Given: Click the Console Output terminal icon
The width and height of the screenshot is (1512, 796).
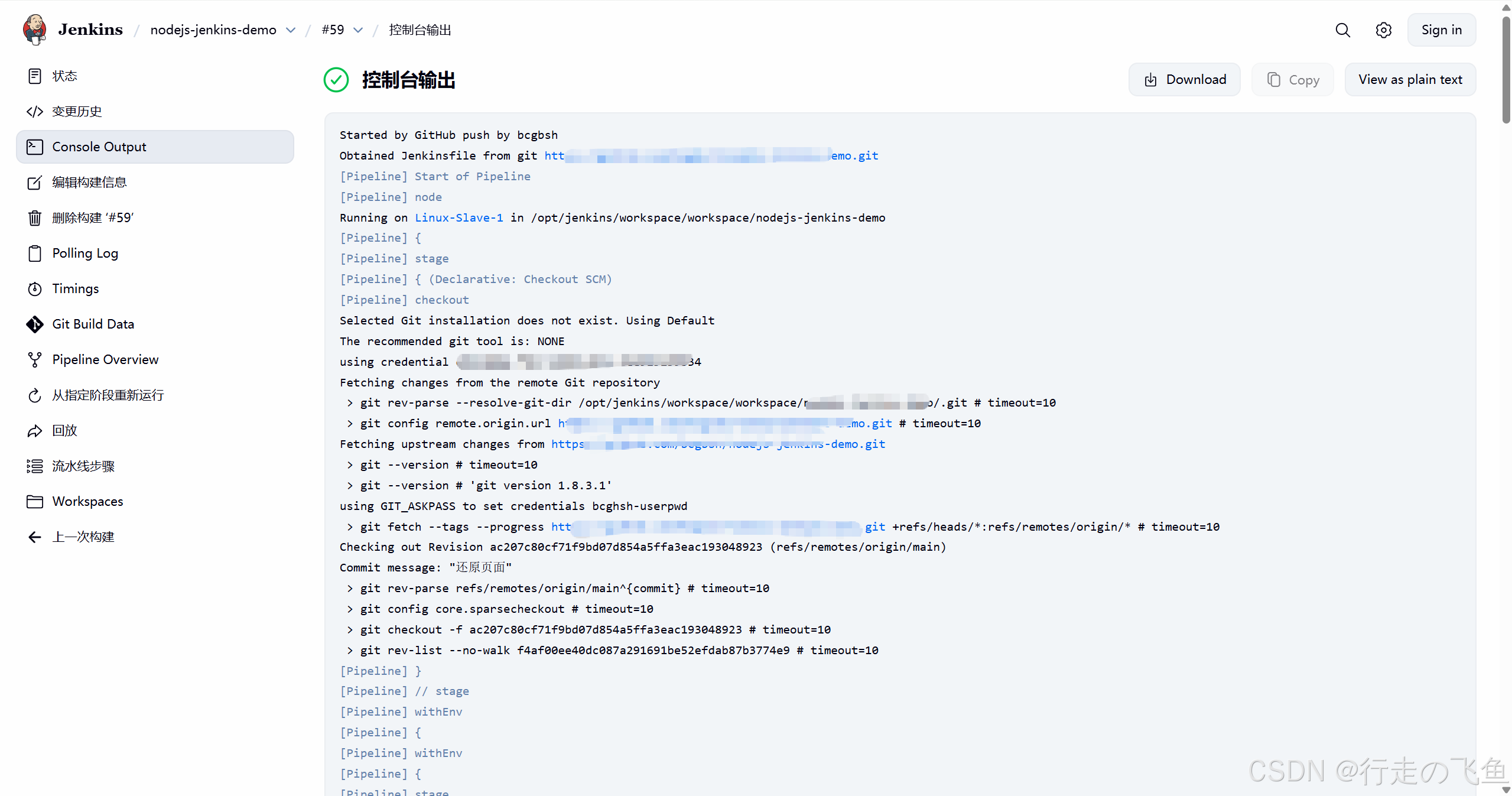Looking at the screenshot, I should pos(35,147).
